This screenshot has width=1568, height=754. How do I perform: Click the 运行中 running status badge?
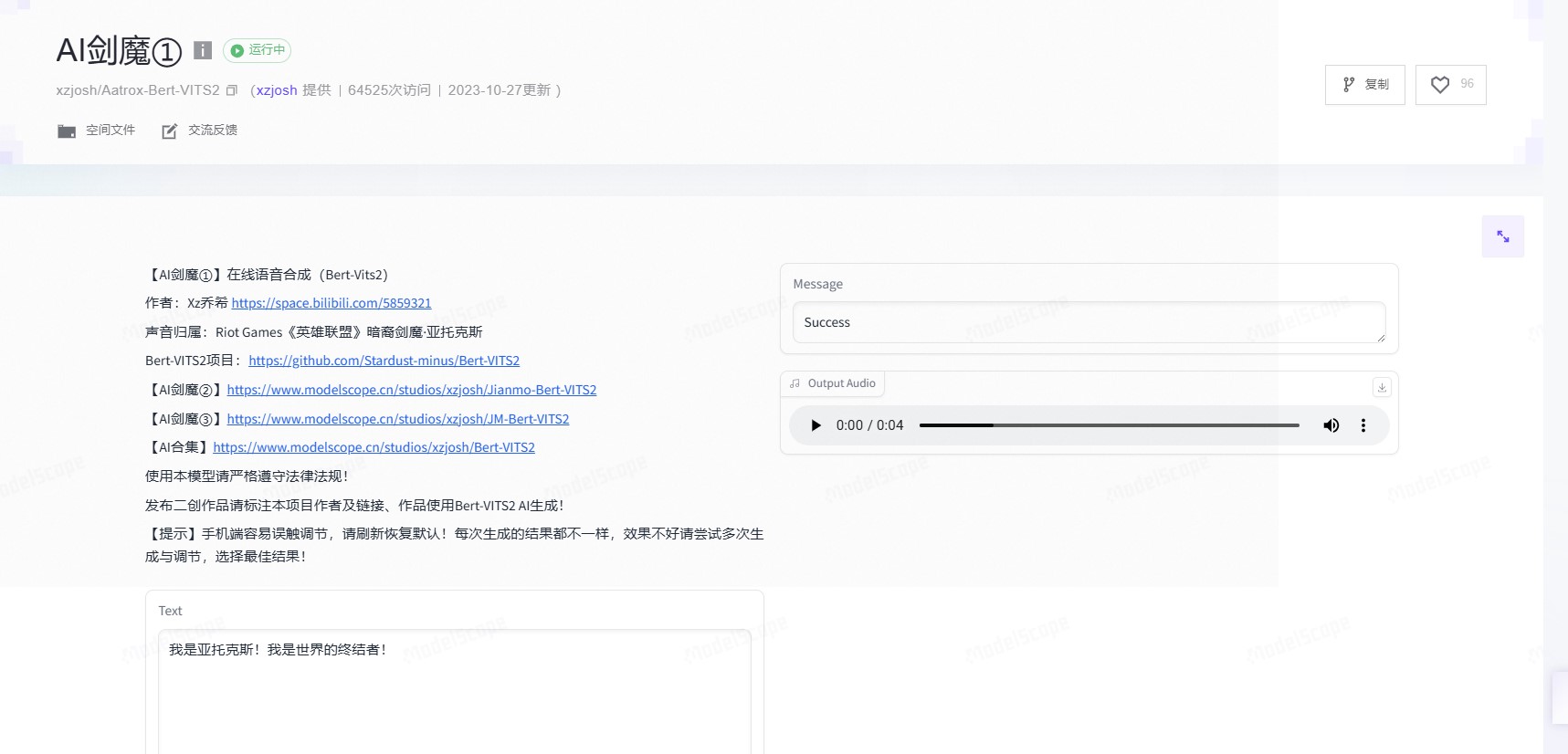pos(257,50)
